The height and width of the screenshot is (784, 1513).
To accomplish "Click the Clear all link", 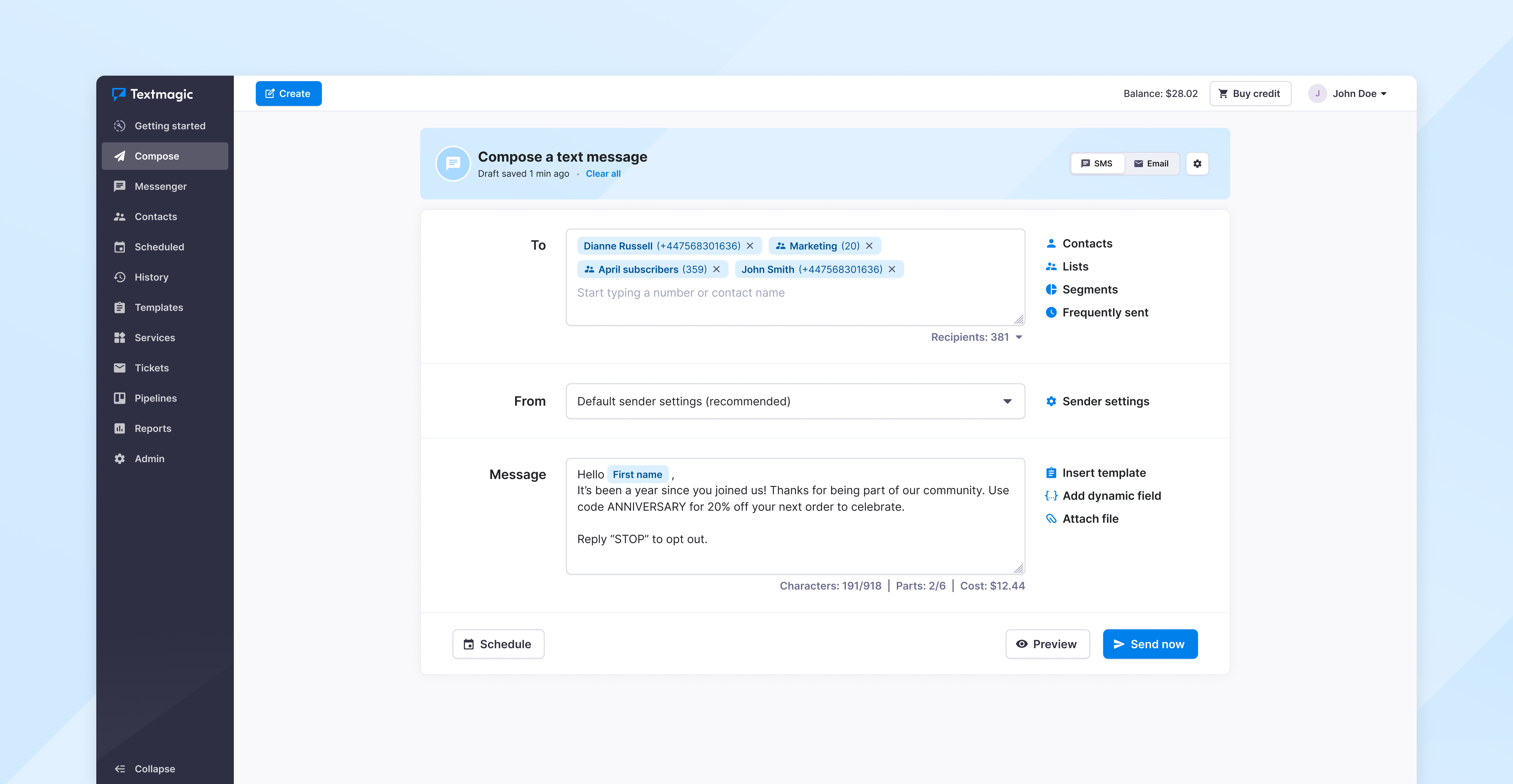I will [602, 174].
